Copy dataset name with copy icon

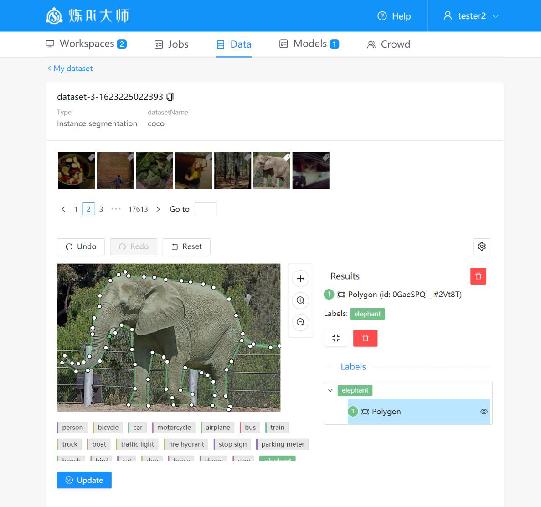(x=170, y=97)
